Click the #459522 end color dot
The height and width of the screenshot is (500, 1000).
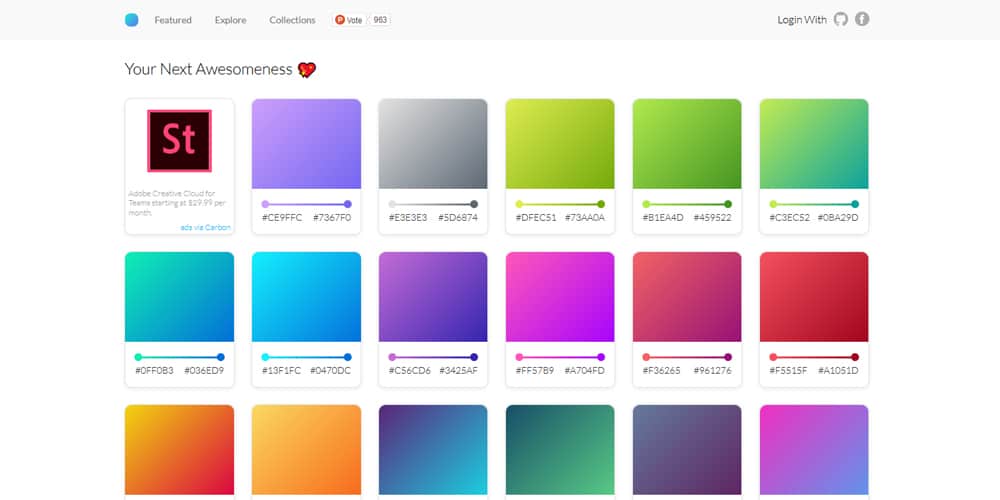(x=728, y=204)
